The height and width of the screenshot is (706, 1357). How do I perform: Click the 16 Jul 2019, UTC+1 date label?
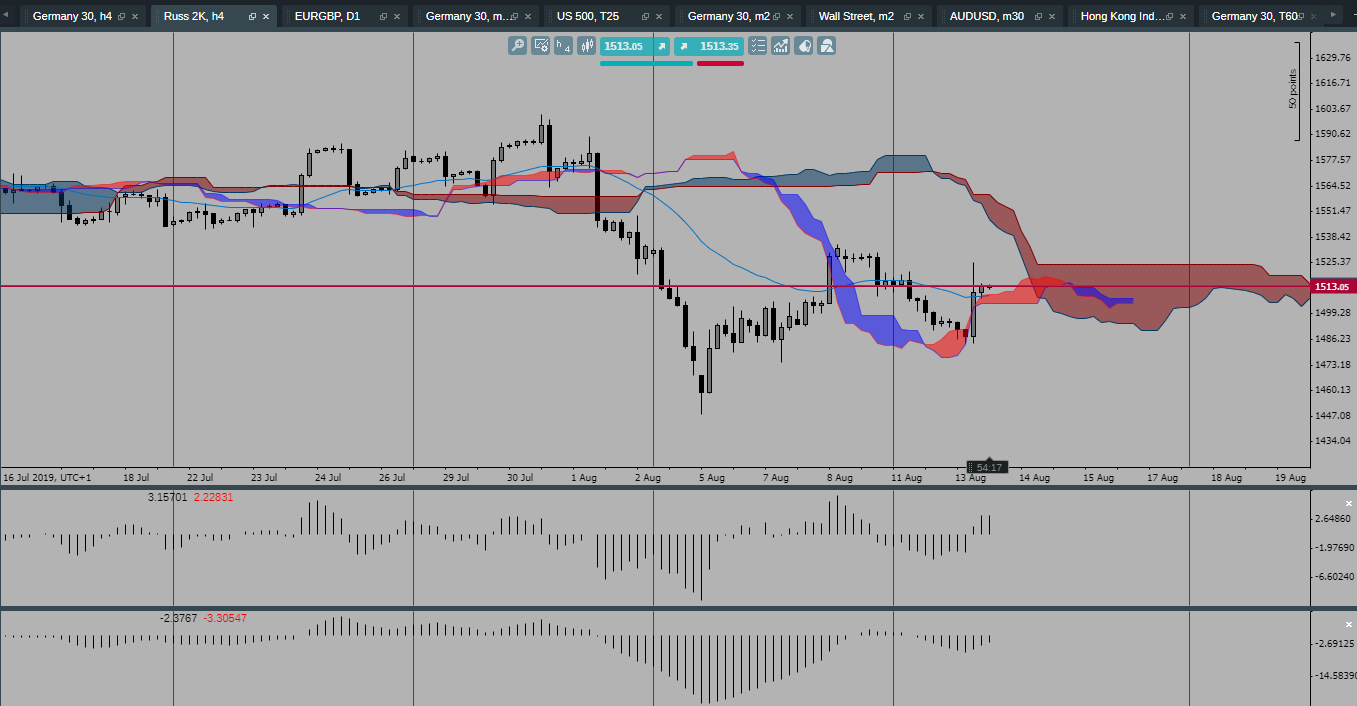(x=48, y=478)
